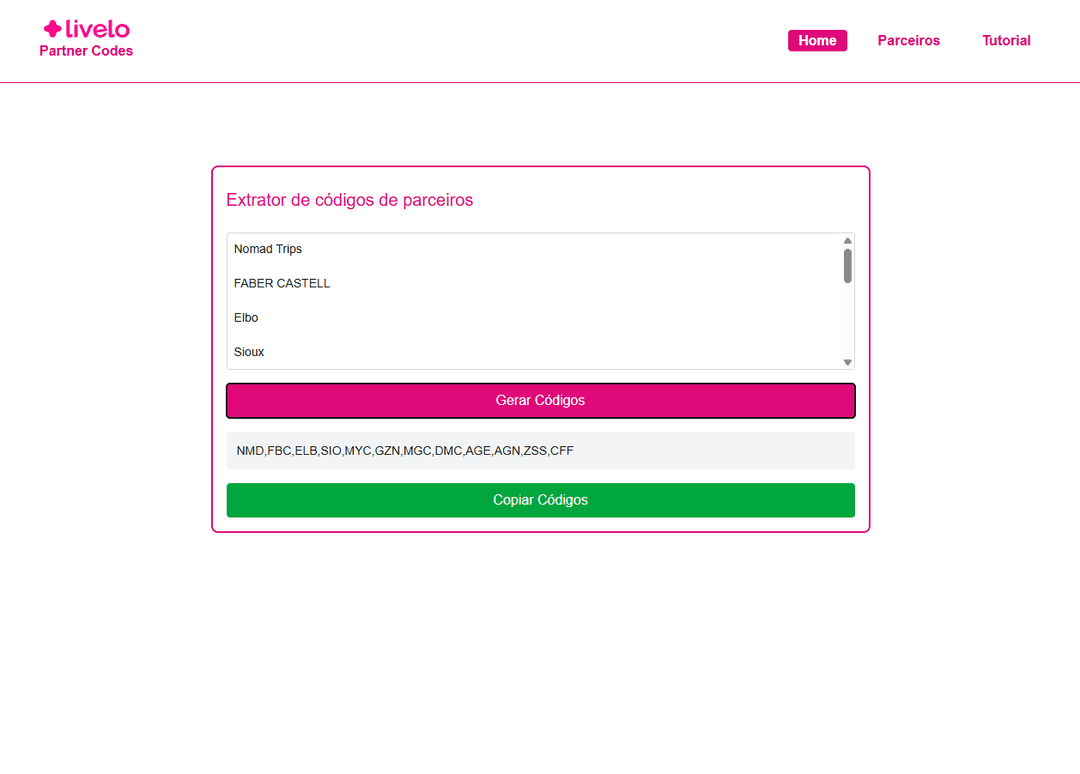Select FABER CASTELL from the partner list
The width and height of the screenshot is (1080, 774).
tap(282, 283)
